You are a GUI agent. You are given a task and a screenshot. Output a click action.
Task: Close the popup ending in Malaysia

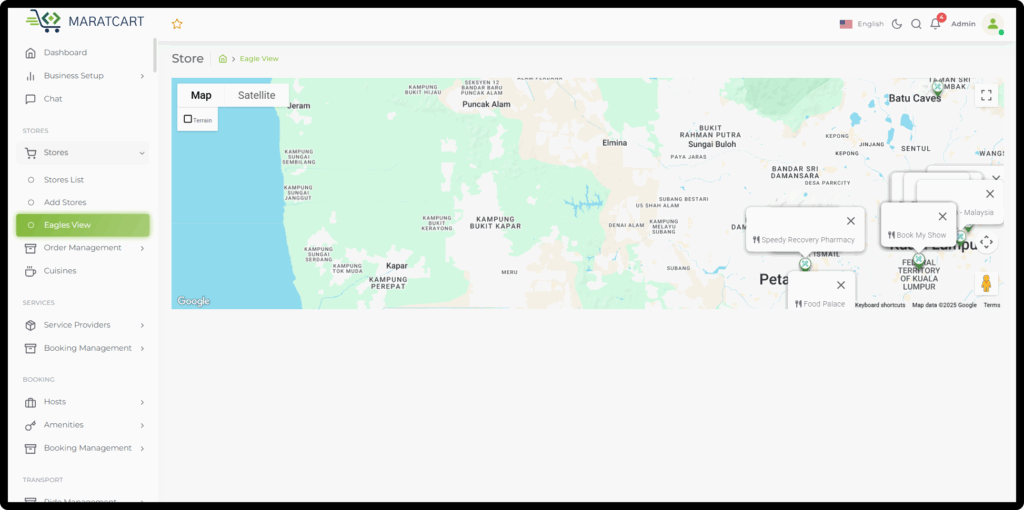coord(989,194)
